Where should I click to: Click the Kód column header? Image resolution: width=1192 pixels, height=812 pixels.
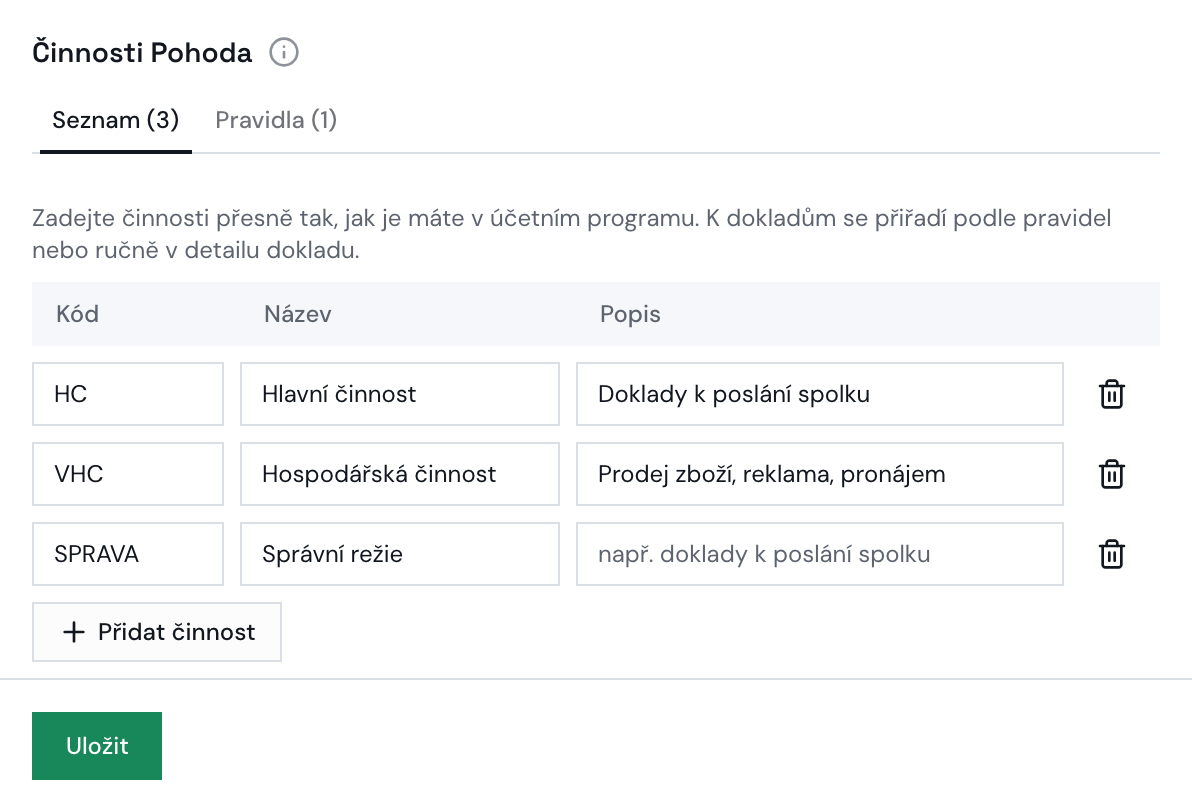pos(78,314)
